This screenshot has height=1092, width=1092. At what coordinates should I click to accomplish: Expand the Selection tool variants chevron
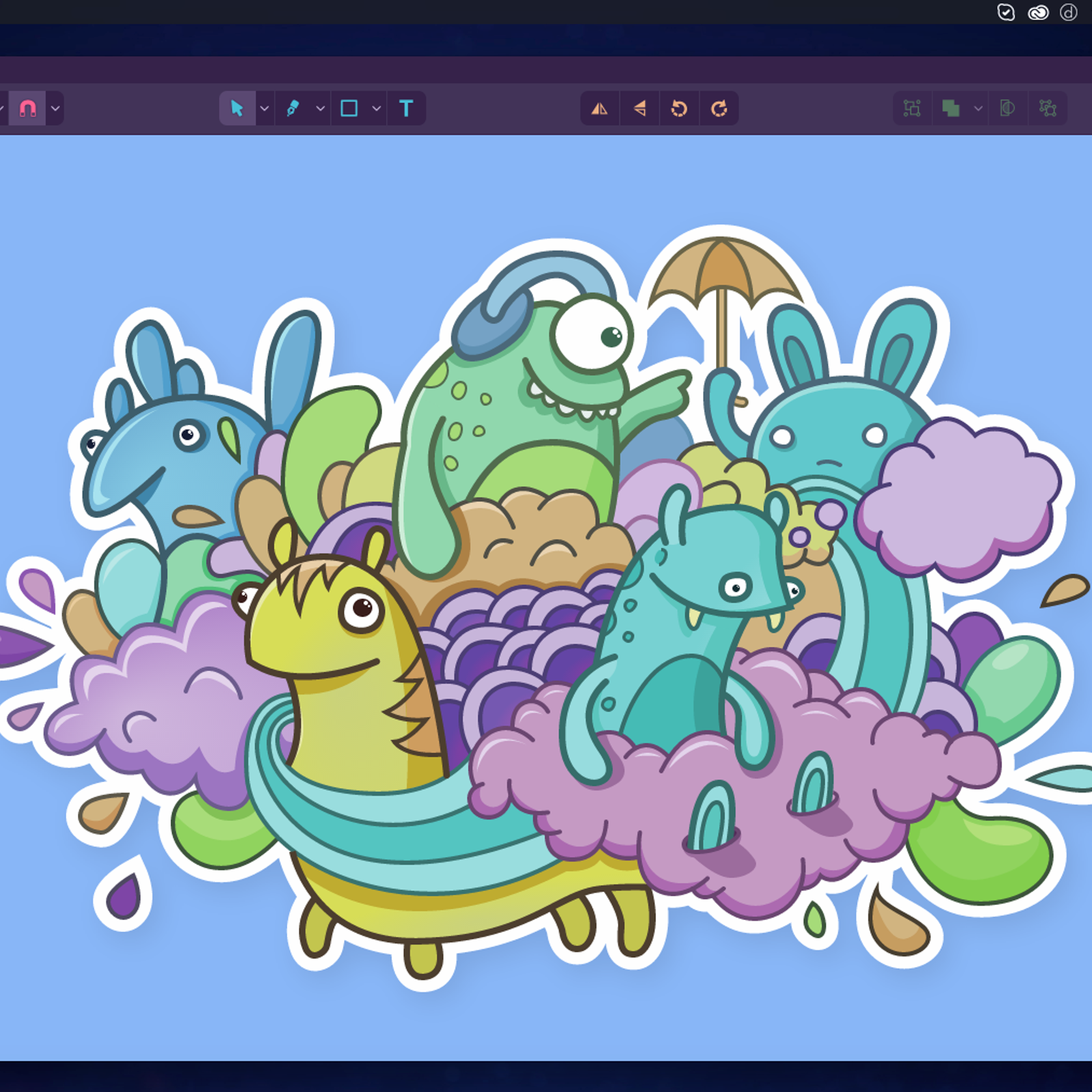tap(264, 107)
